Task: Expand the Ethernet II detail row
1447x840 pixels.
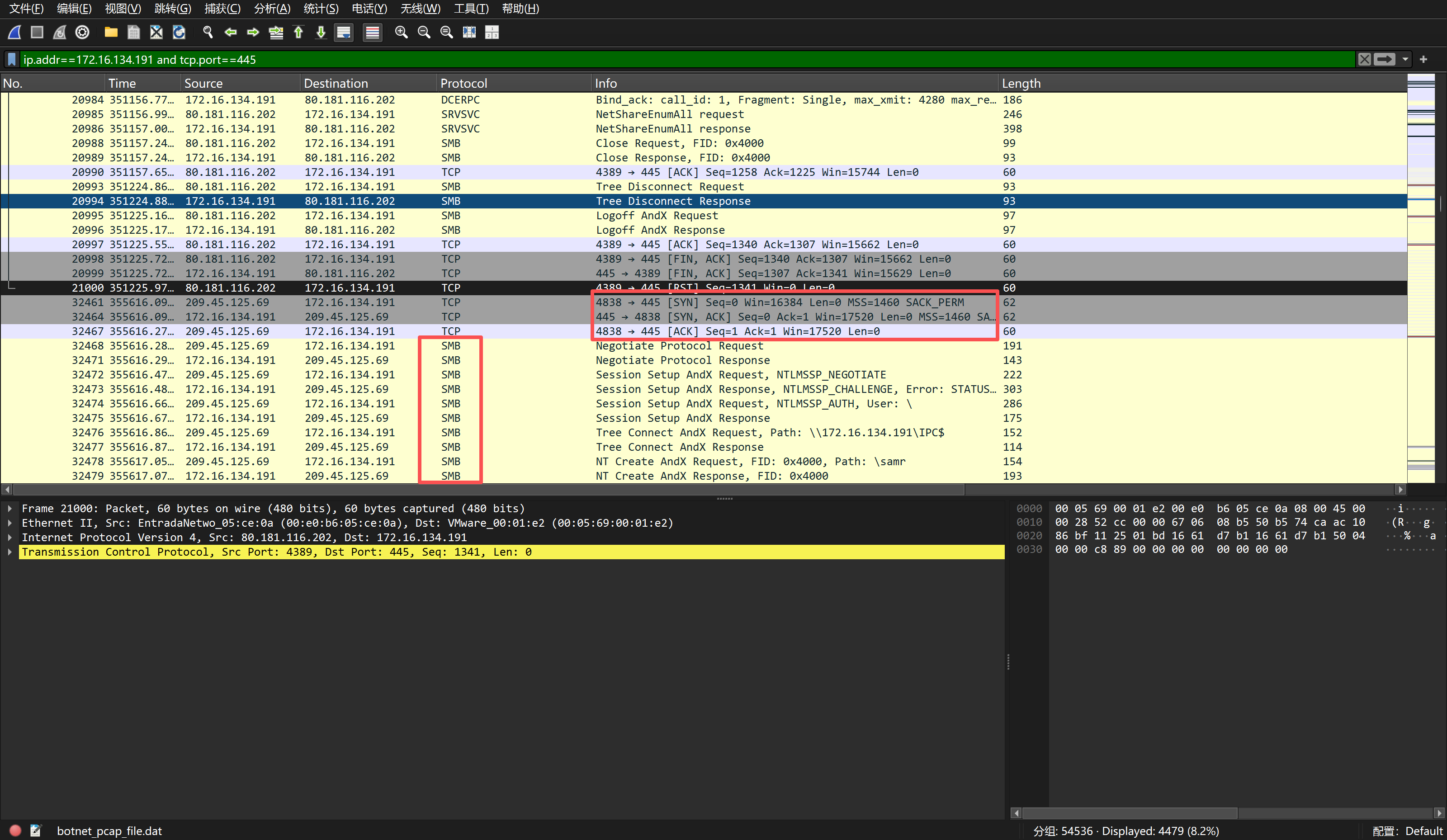Action: [10, 523]
